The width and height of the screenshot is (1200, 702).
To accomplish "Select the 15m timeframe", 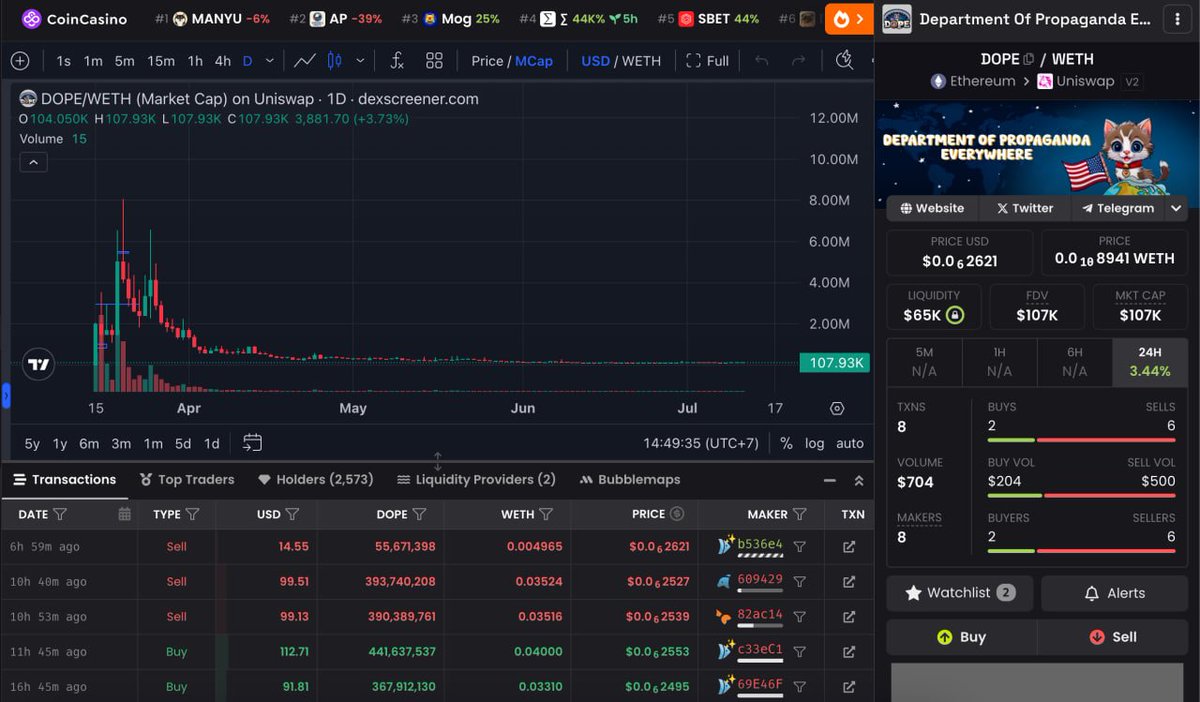I will click(161, 61).
